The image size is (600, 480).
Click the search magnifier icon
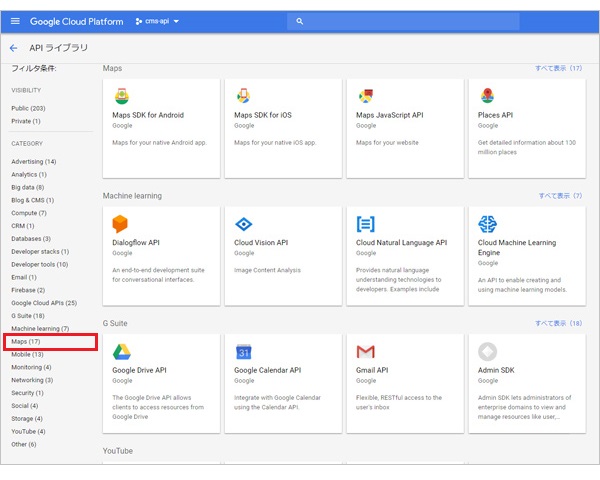[x=300, y=21]
